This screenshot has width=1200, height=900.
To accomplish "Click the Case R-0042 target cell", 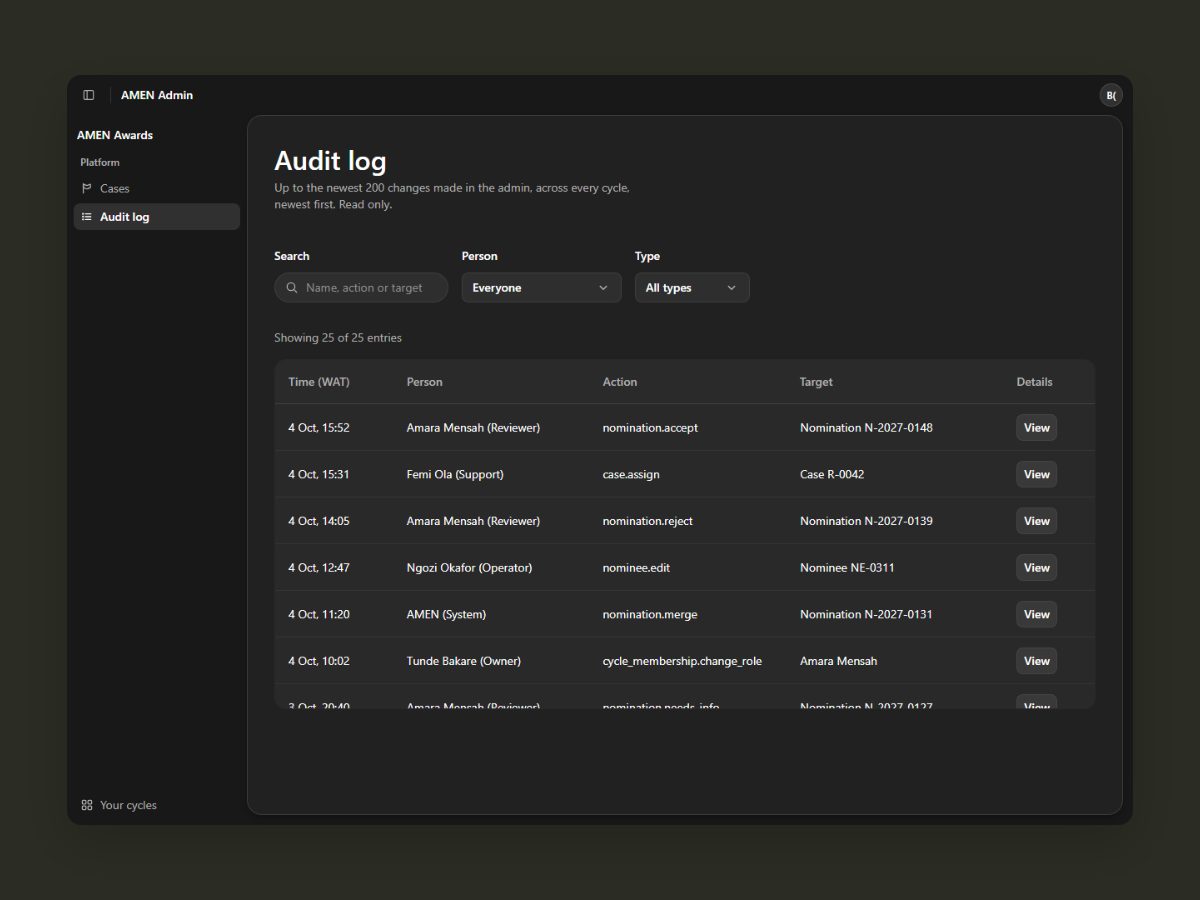I will [832, 474].
